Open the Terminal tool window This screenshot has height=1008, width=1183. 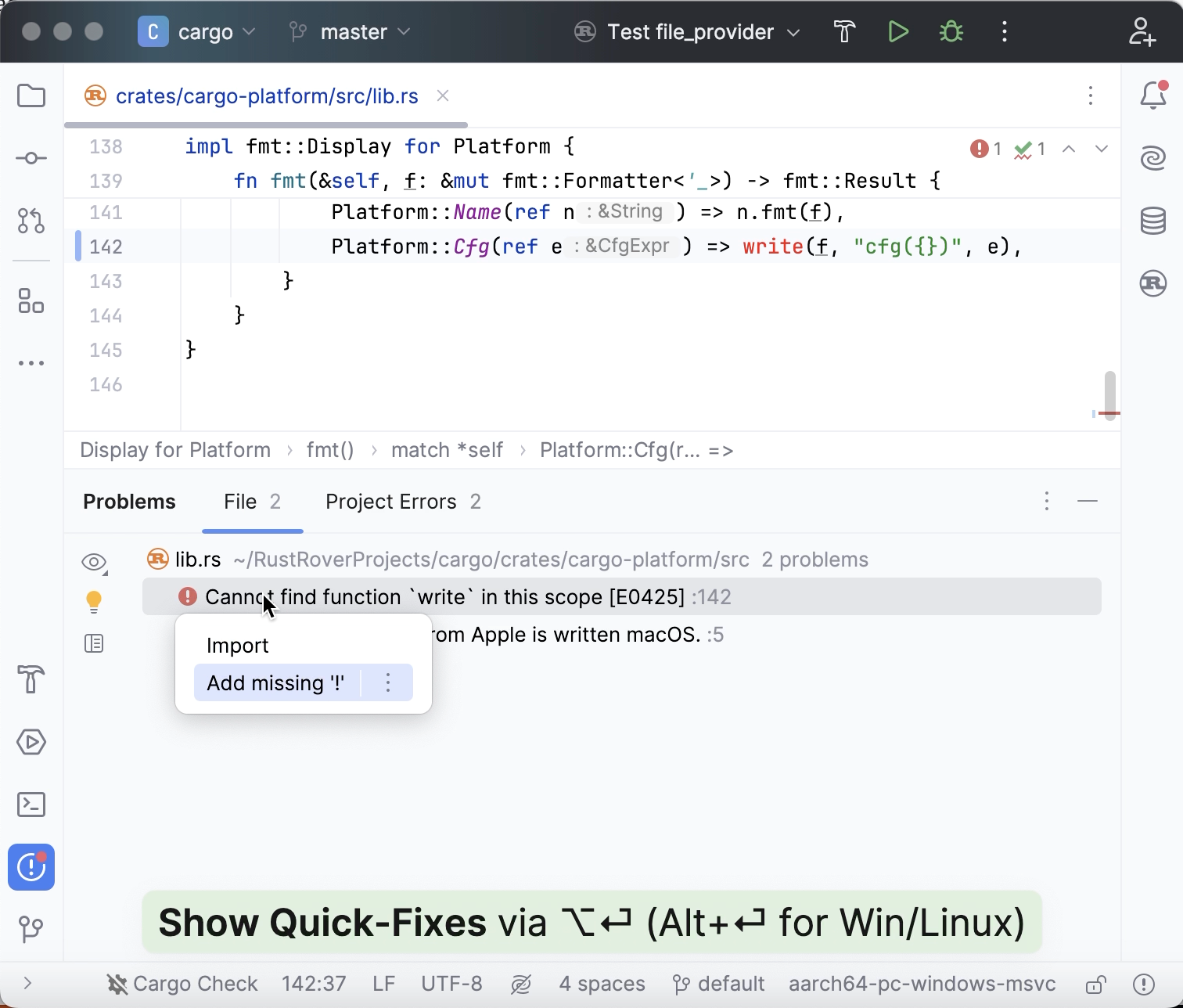point(31,805)
